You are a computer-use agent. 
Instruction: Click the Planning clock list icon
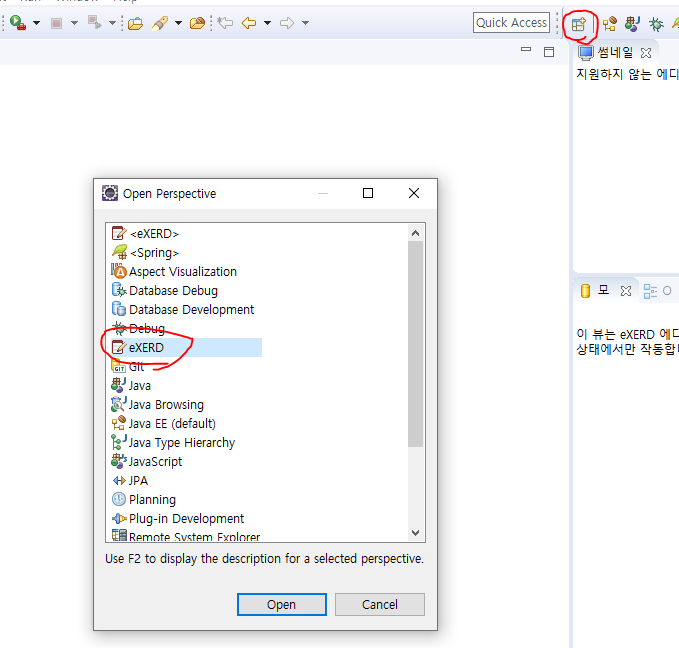[x=119, y=499]
